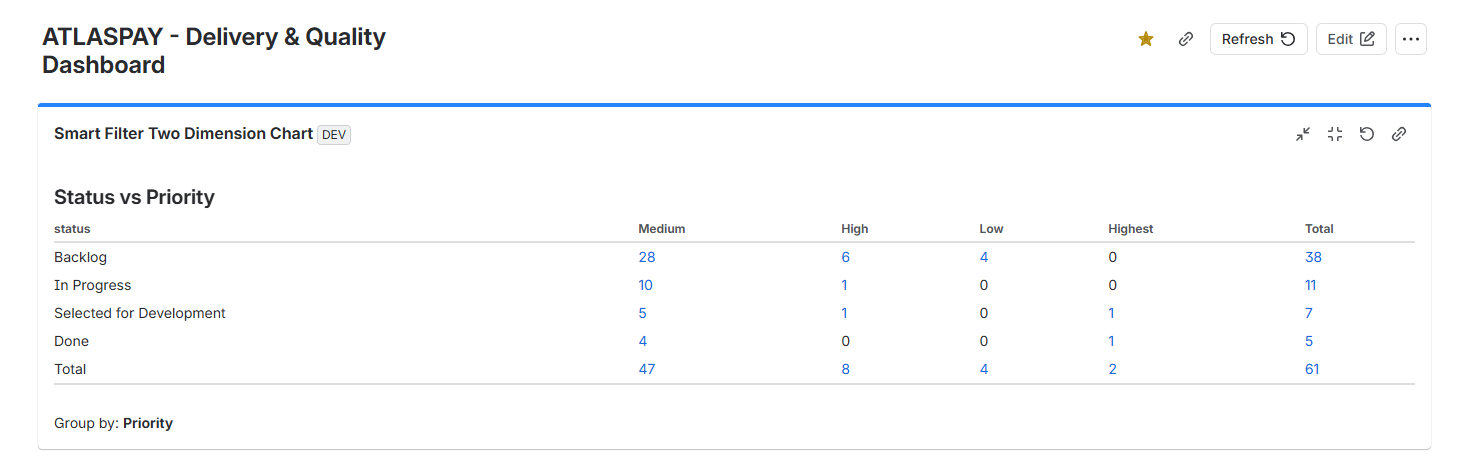Refresh the Smart Filter gadget

[x=1367, y=134]
